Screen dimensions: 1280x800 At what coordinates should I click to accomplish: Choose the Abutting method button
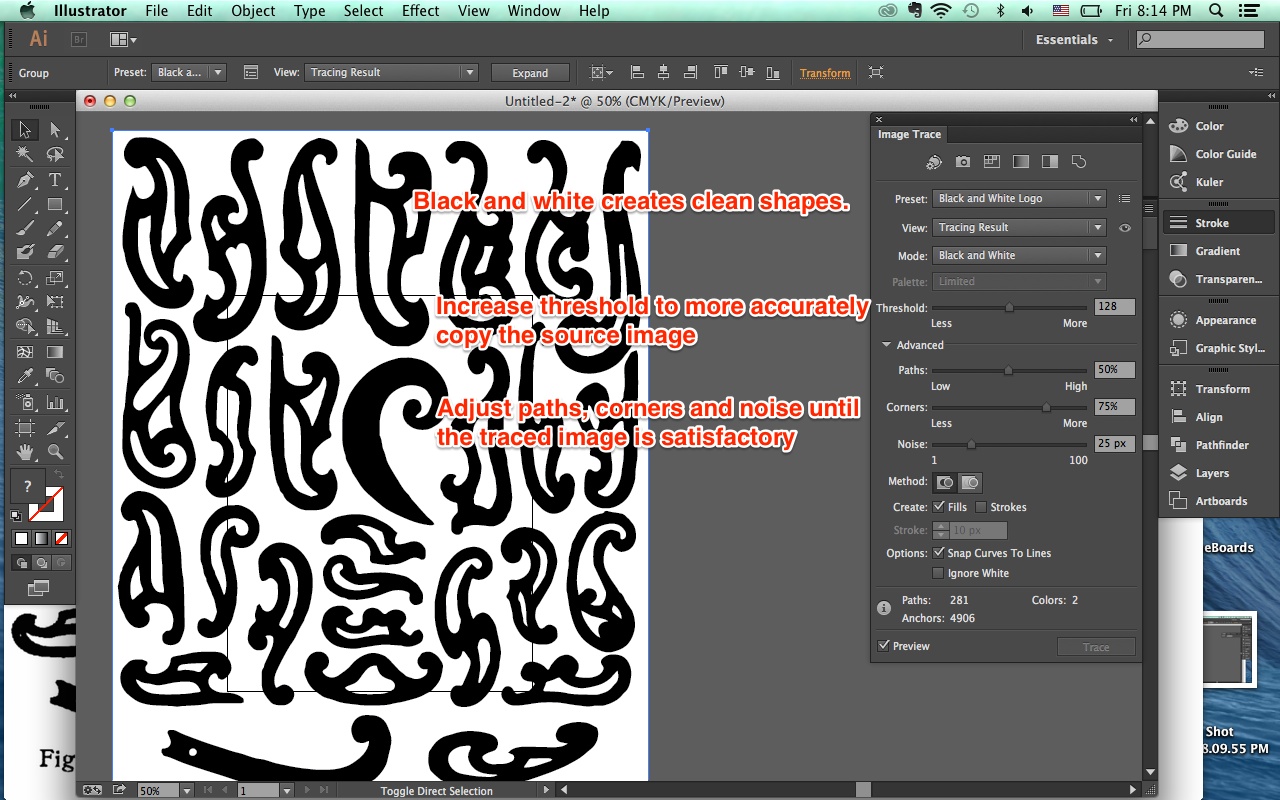point(944,482)
